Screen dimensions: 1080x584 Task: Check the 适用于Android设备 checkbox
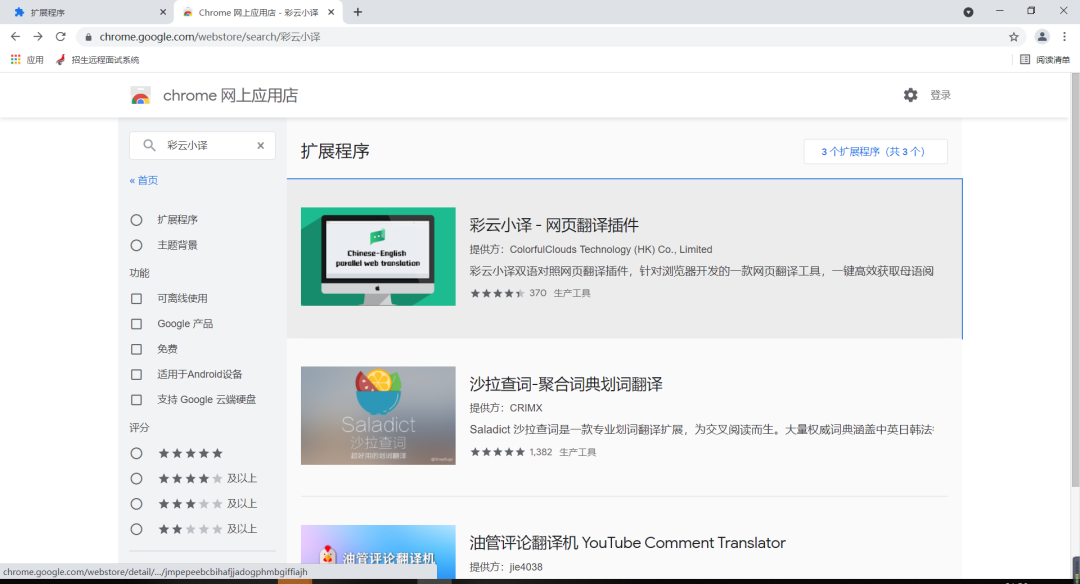click(136, 374)
